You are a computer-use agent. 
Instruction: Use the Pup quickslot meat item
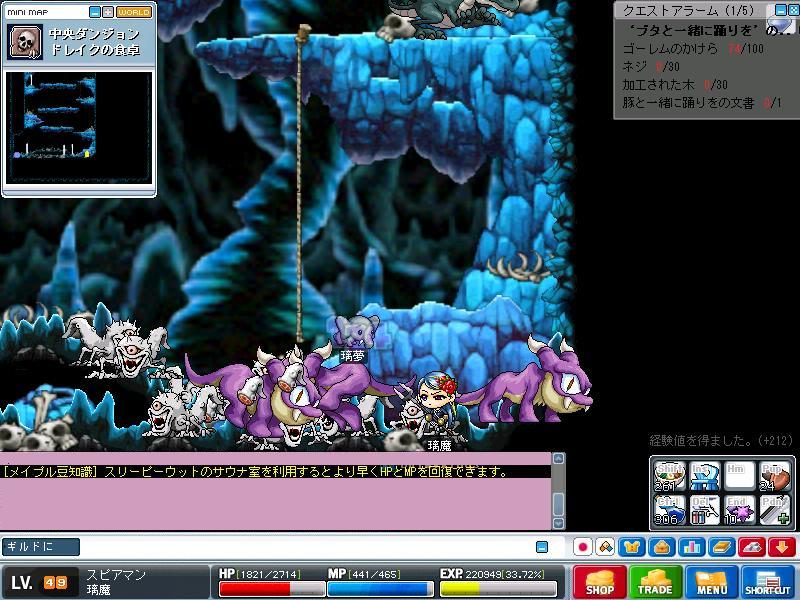pyautogui.click(x=774, y=477)
